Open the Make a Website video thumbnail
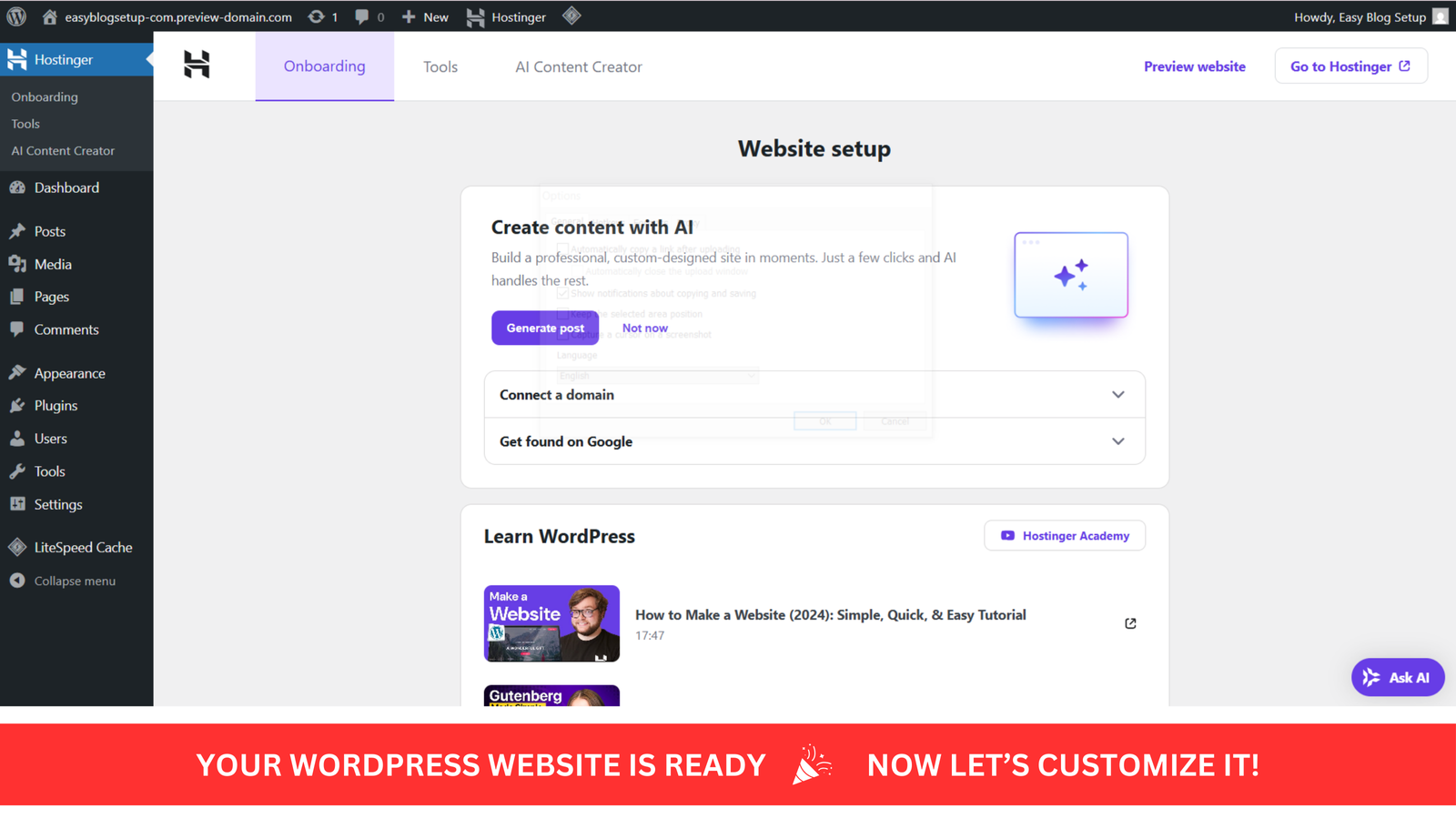 click(551, 623)
